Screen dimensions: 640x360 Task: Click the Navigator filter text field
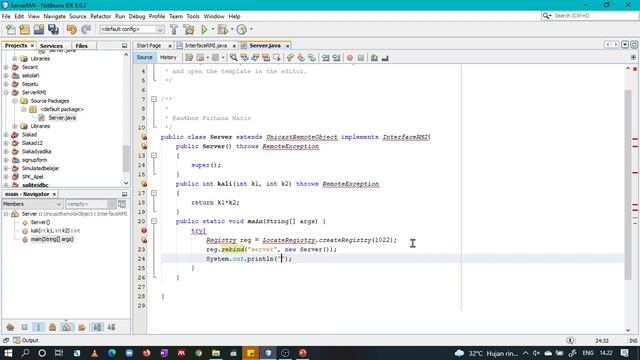87,204
